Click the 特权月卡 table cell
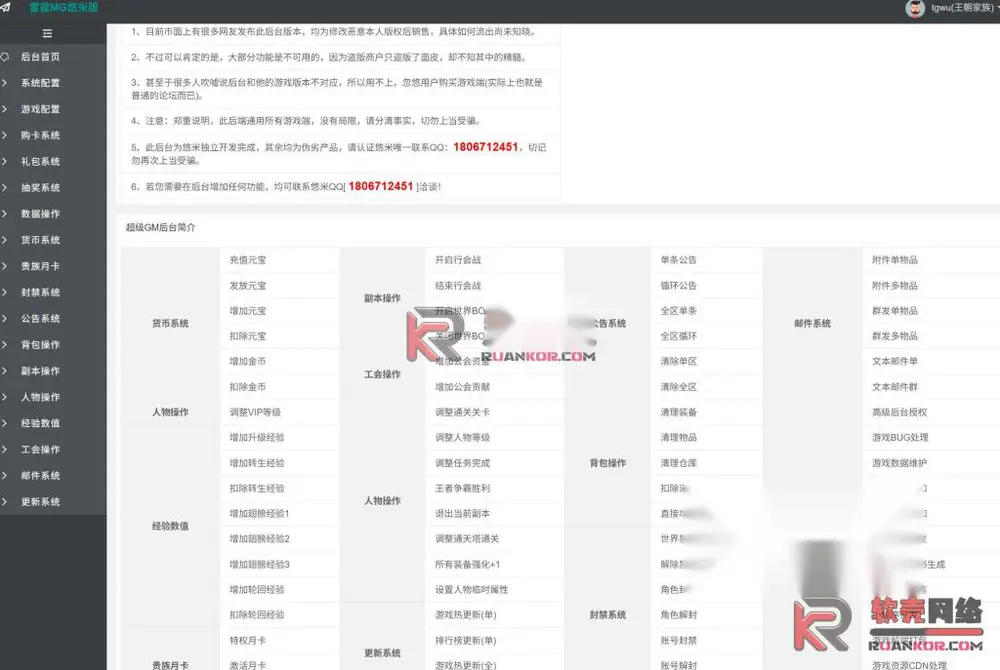Image resolution: width=1000 pixels, height=670 pixels. point(279,640)
